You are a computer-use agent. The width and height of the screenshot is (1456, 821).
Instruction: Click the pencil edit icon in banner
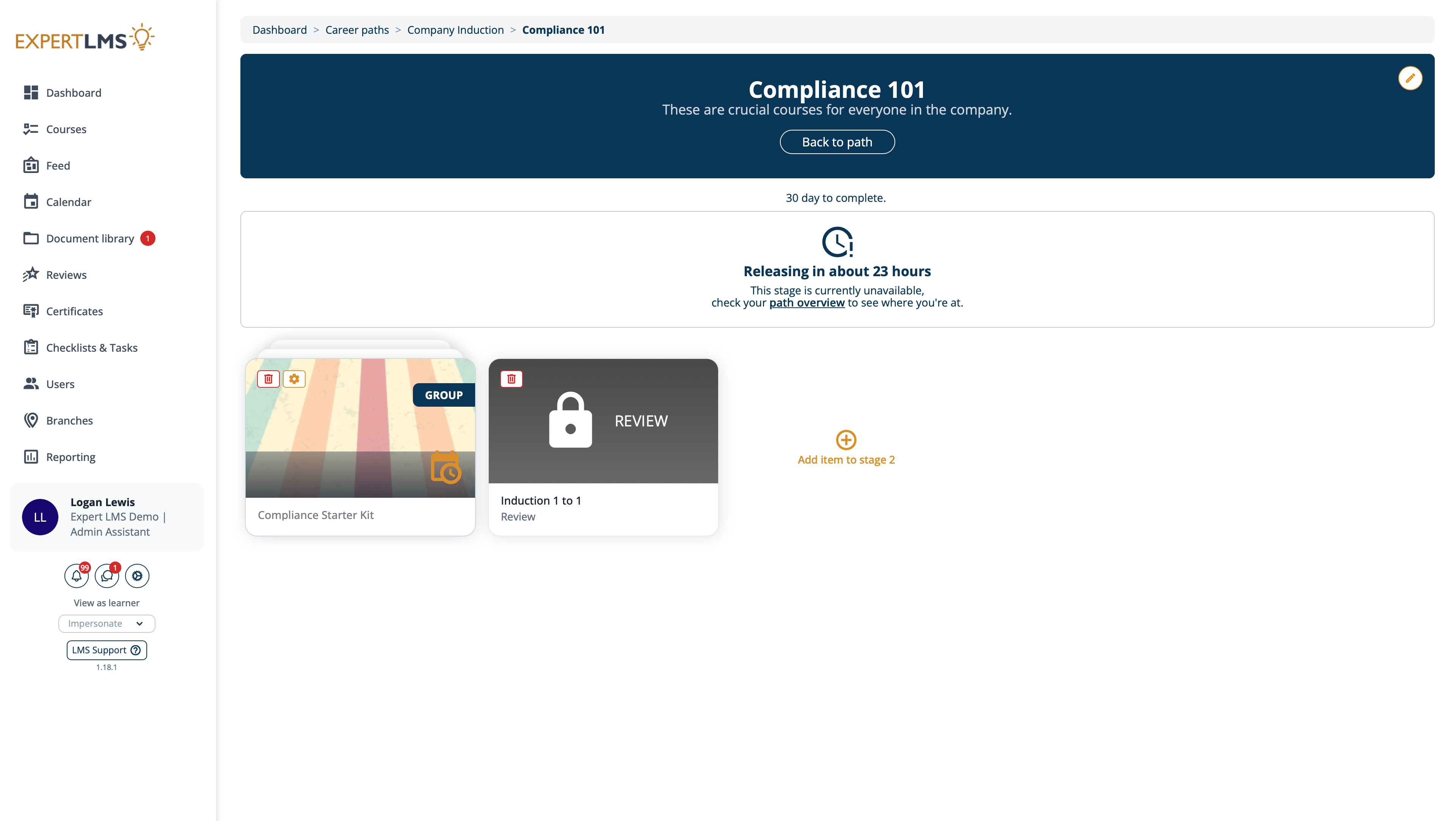[1410, 78]
